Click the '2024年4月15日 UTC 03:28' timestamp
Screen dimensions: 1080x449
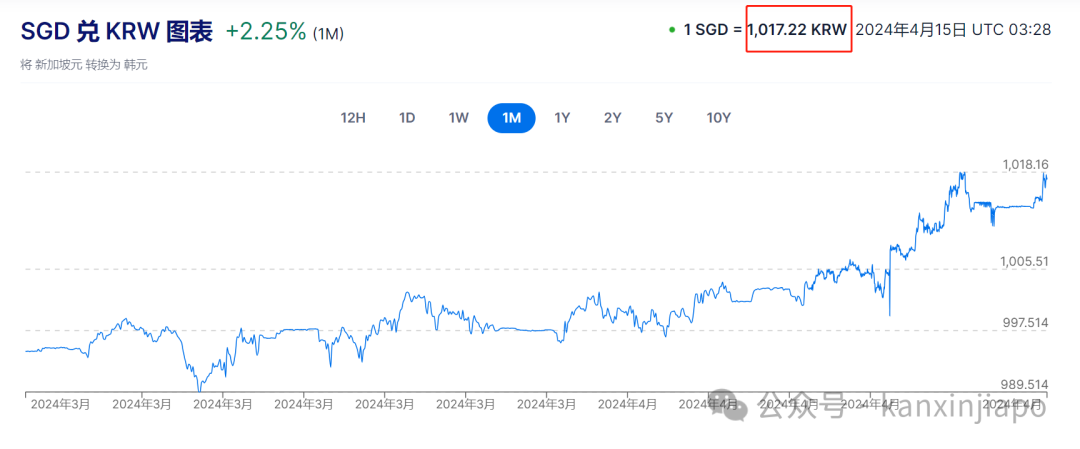tap(953, 30)
